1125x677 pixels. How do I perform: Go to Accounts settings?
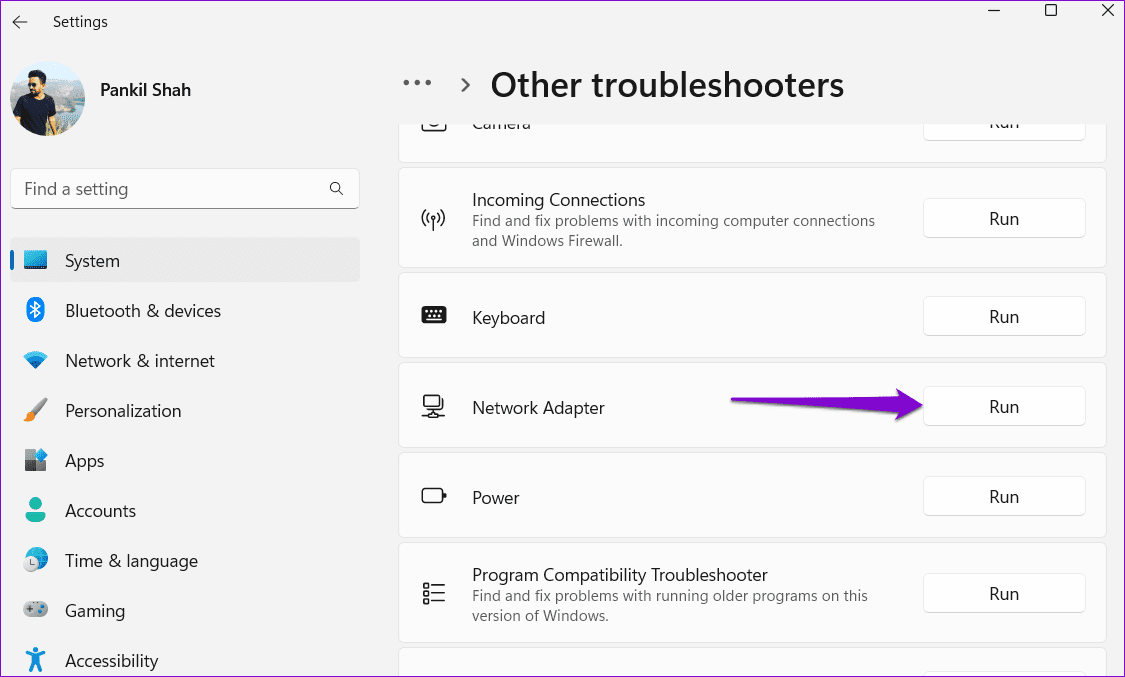point(100,511)
